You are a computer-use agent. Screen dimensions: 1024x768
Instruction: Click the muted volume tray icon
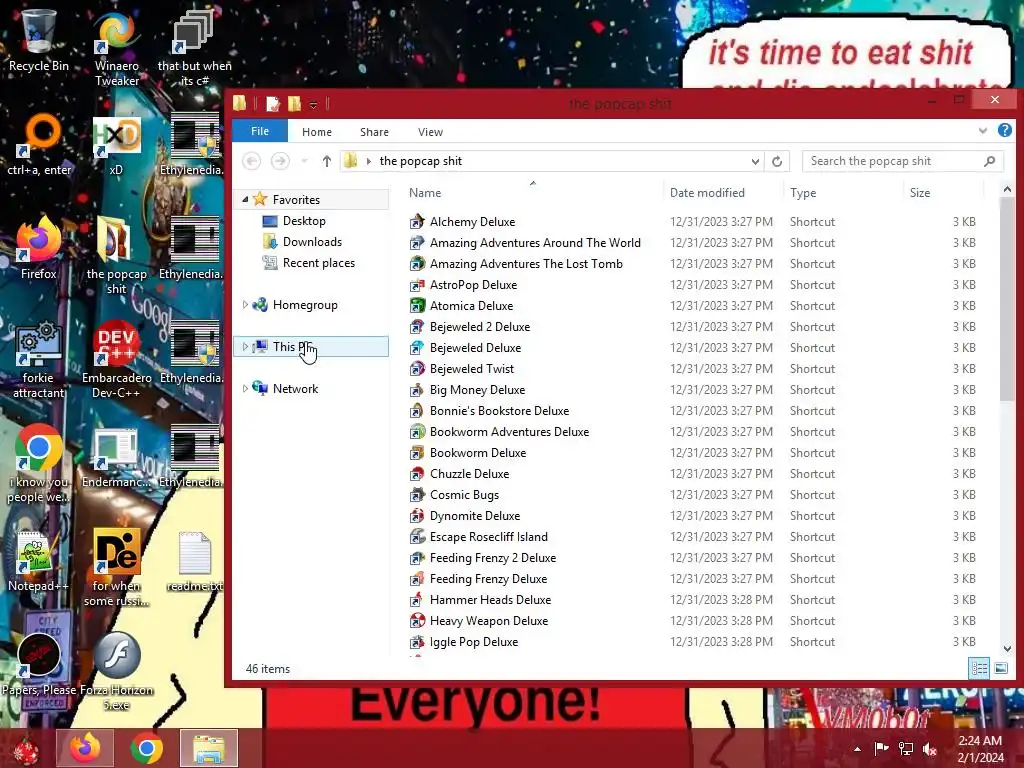tap(930, 749)
